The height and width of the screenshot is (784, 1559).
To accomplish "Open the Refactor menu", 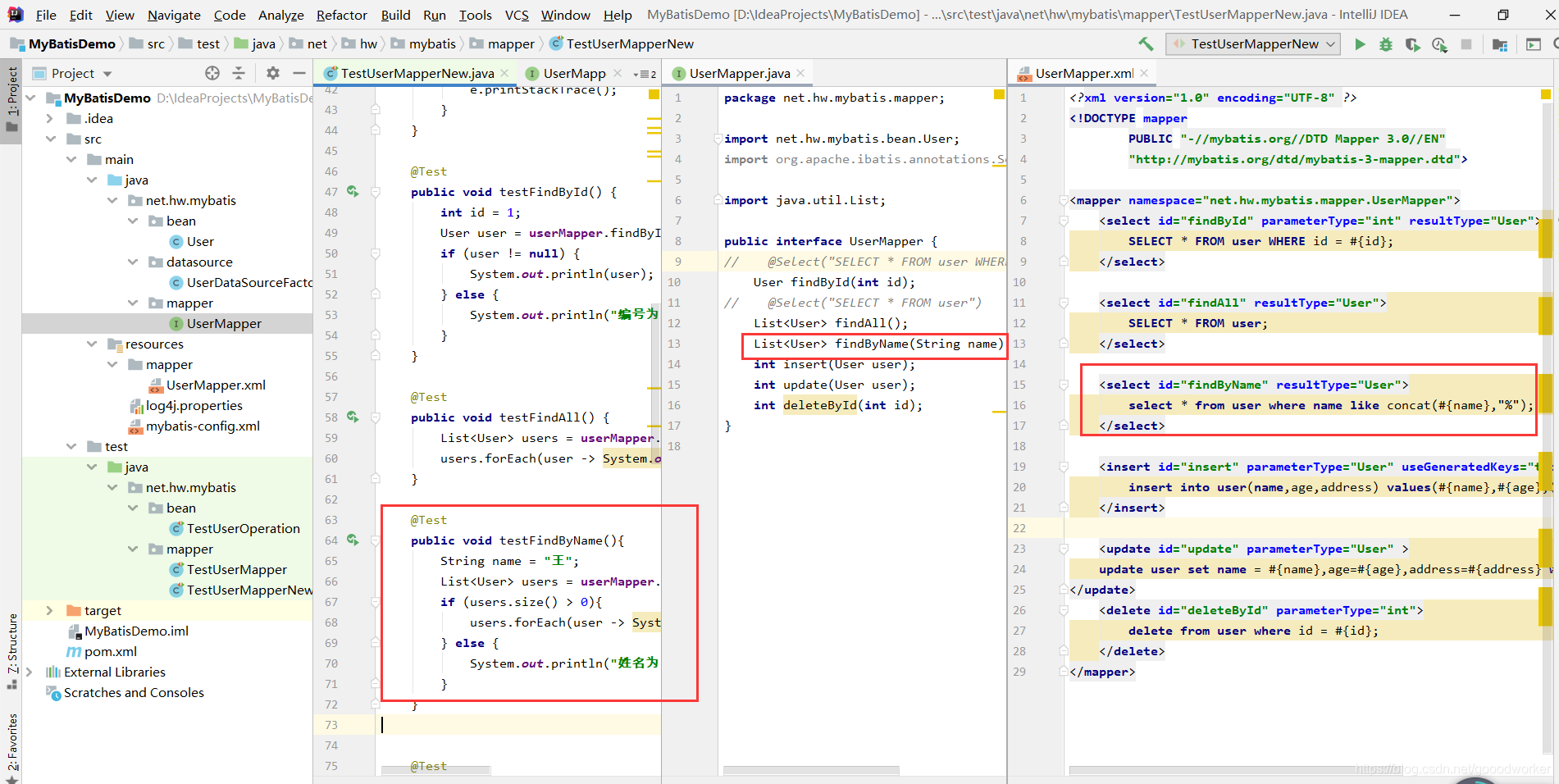I will click(x=342, y=15).
